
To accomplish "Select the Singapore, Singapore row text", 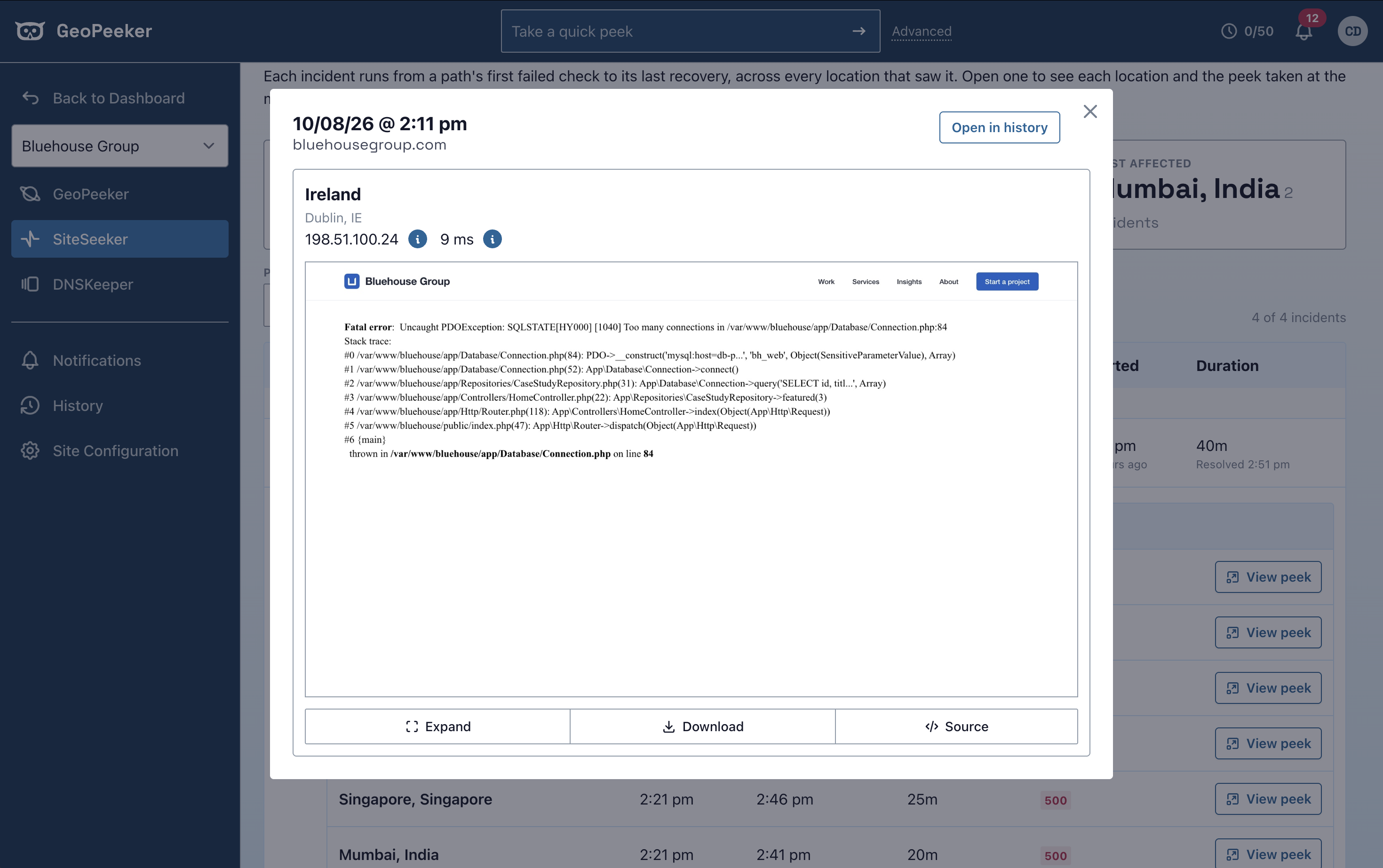I will 415,799.
